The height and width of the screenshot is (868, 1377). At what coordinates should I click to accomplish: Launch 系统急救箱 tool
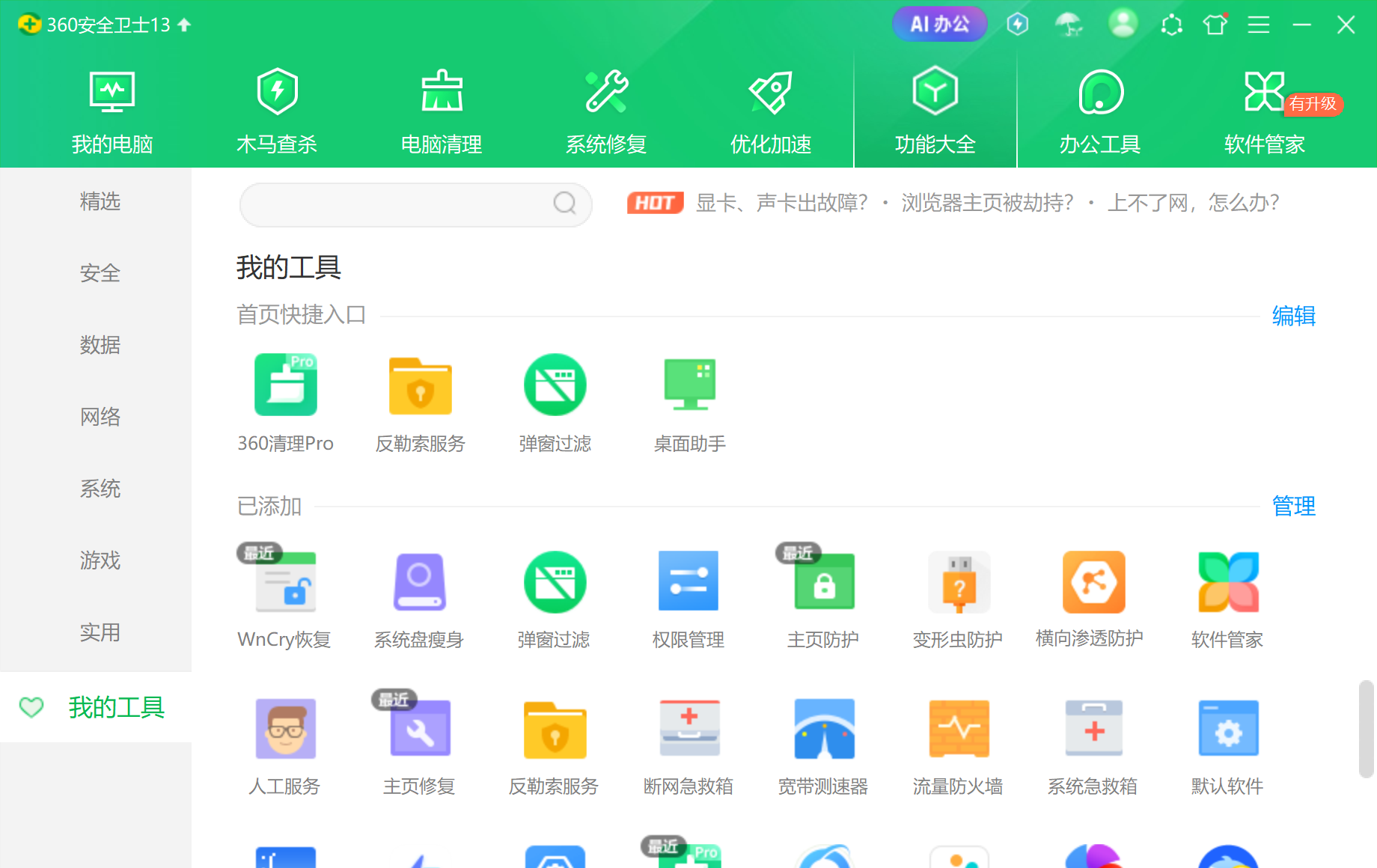[1094, 729]
